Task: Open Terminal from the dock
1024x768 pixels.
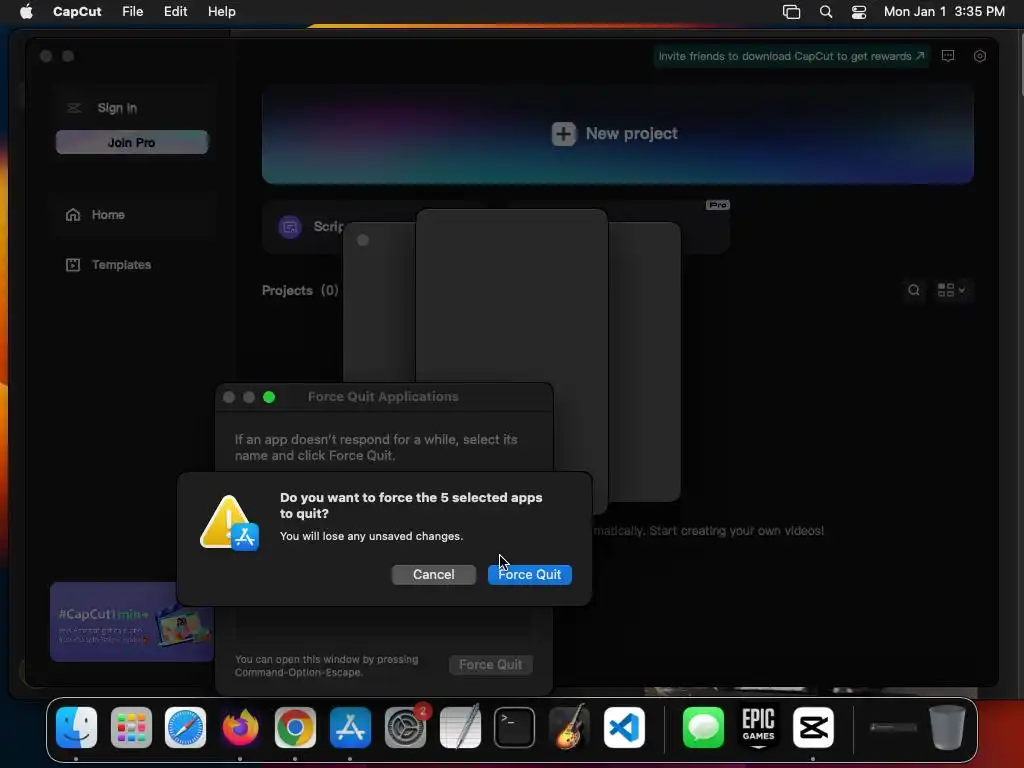Action: coord(515,728)
